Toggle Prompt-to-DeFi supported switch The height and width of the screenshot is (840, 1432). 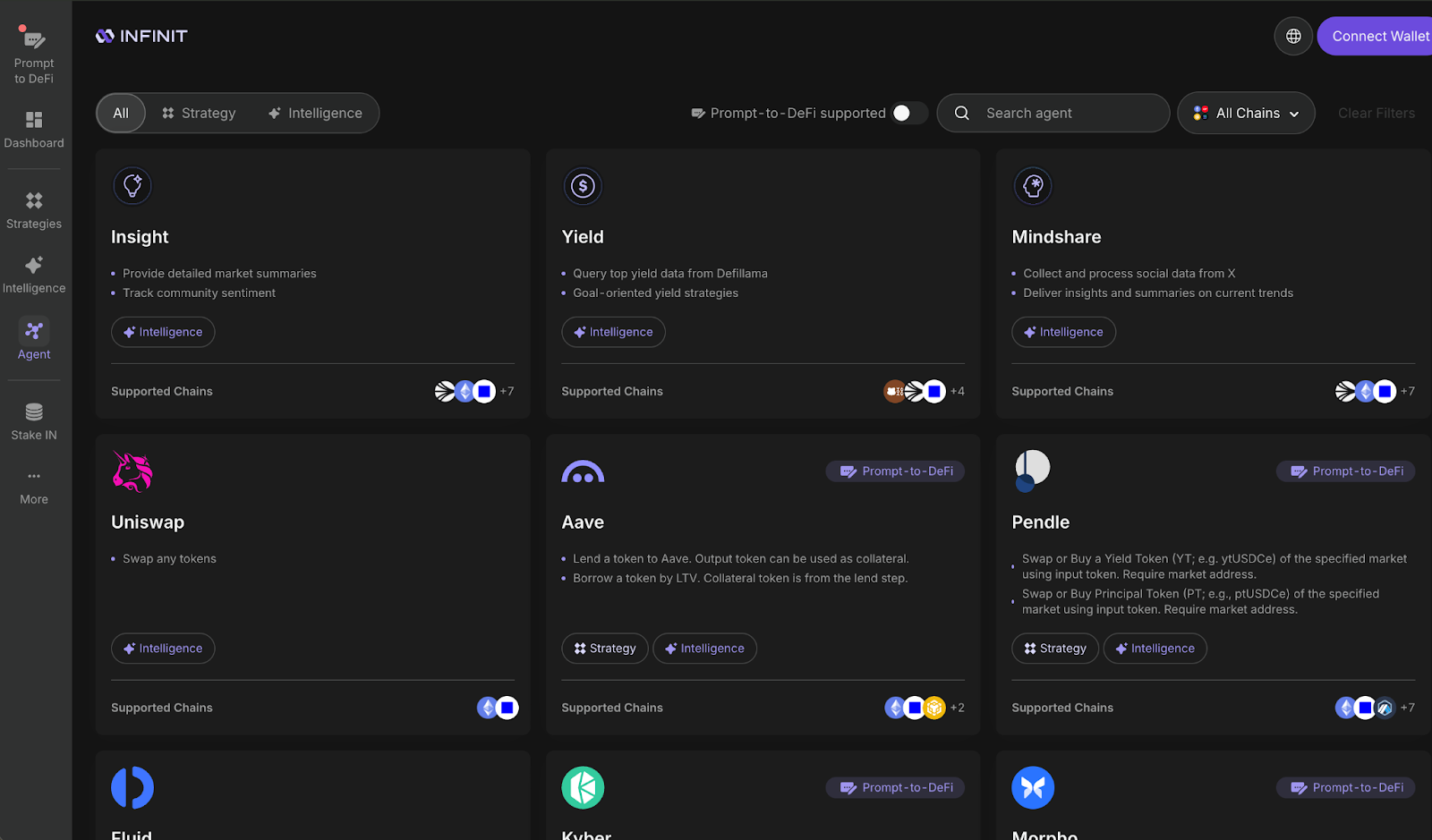click(x=909, y=113)
